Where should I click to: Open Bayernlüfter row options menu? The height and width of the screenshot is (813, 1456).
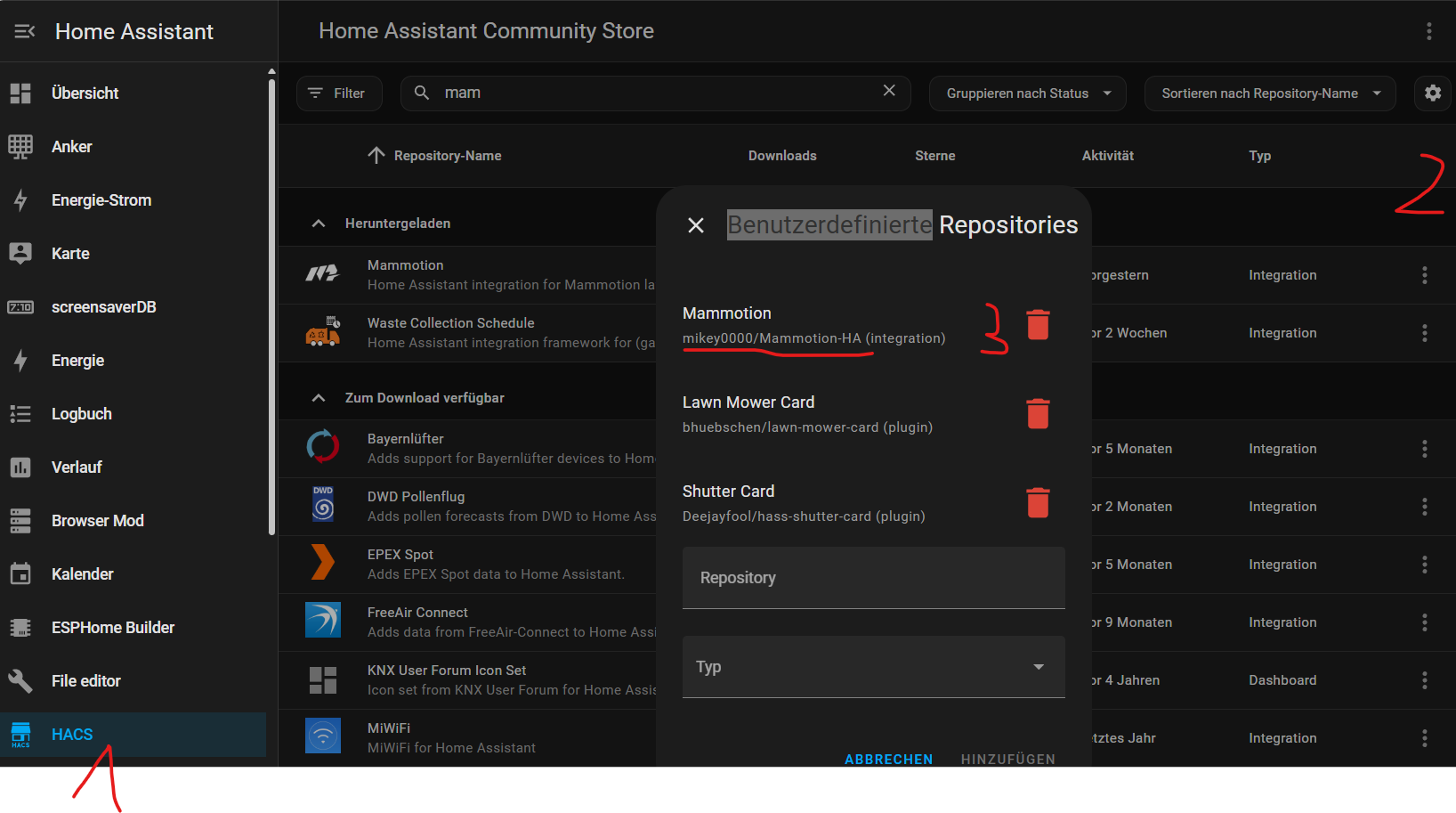pos(1425,449)
